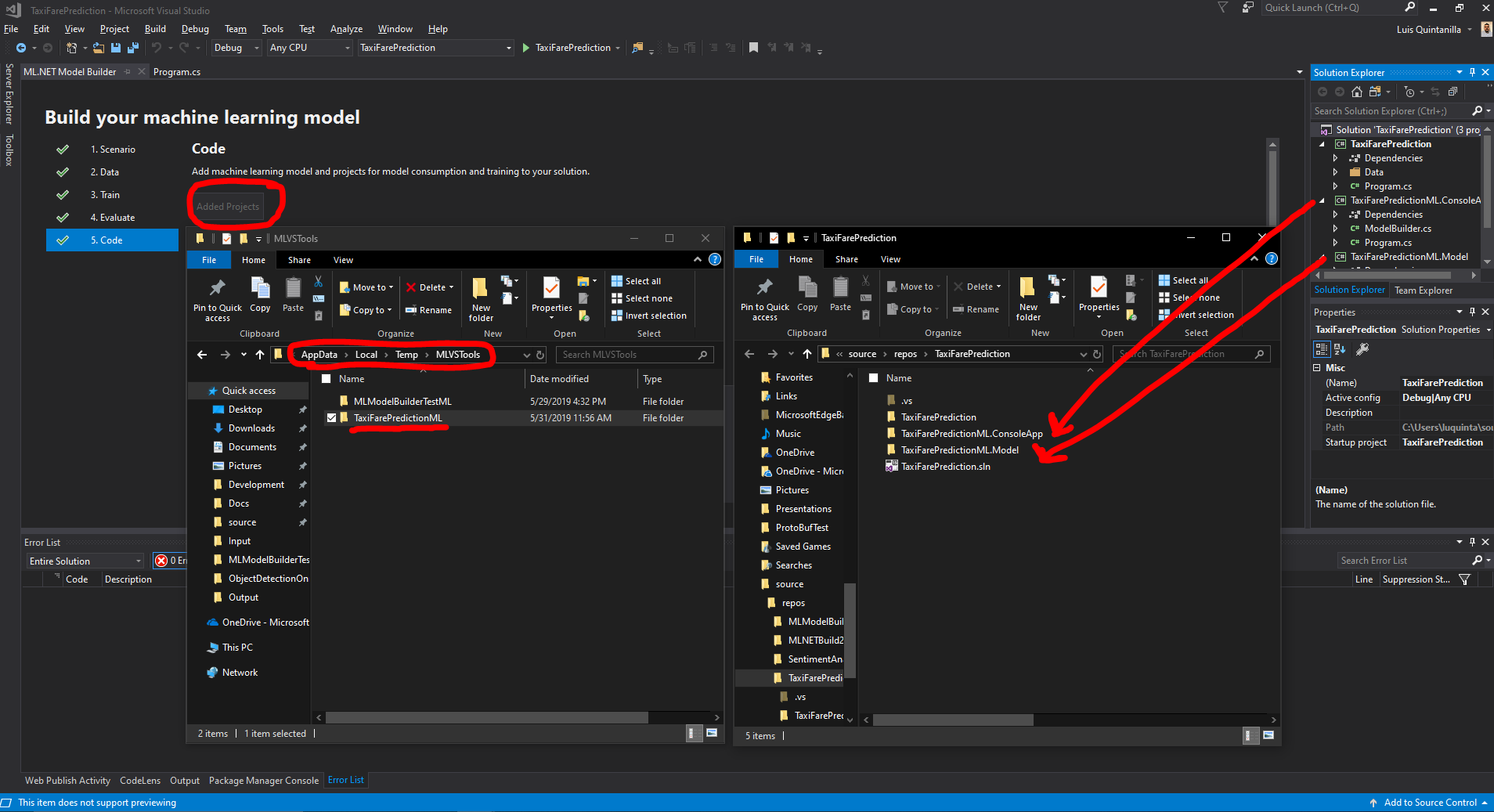The width and height of the screenshot is (1494, 812).
Task: Click scrollbar of TaxiFarePrediction navigation pane
Action: 850,630
